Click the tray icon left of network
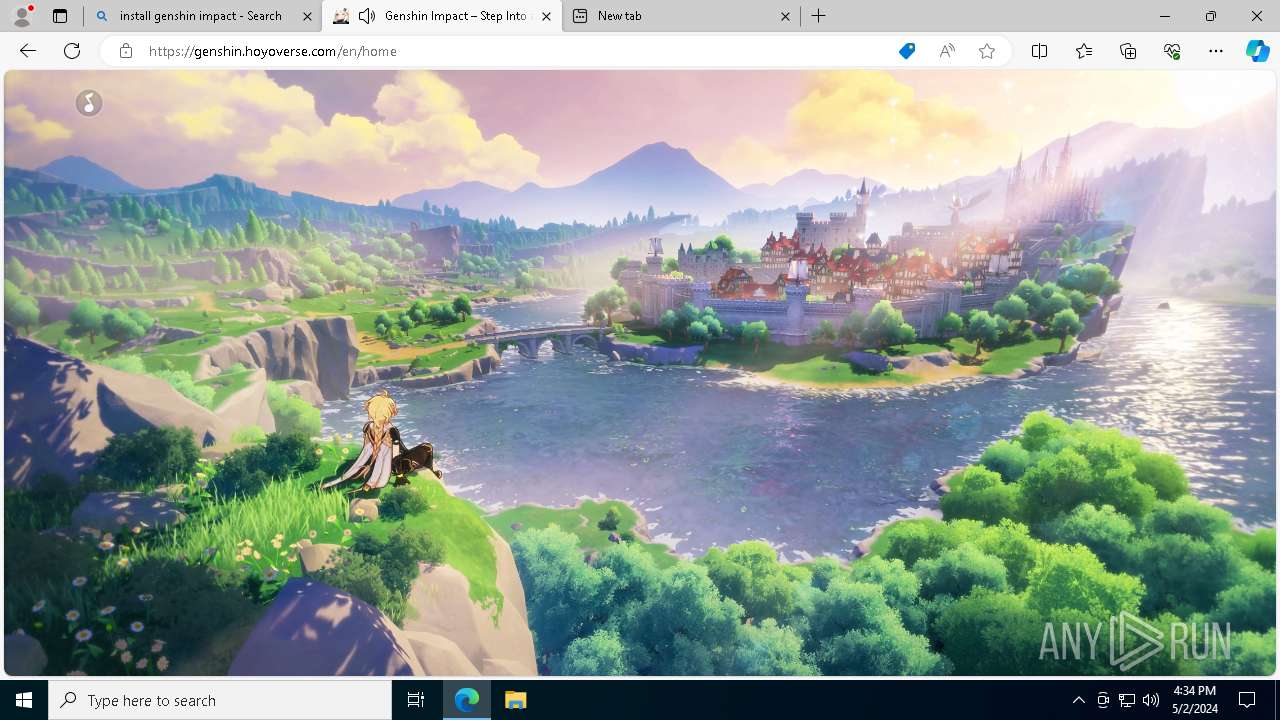The image size is (1280, 720). coord(1103,700)
